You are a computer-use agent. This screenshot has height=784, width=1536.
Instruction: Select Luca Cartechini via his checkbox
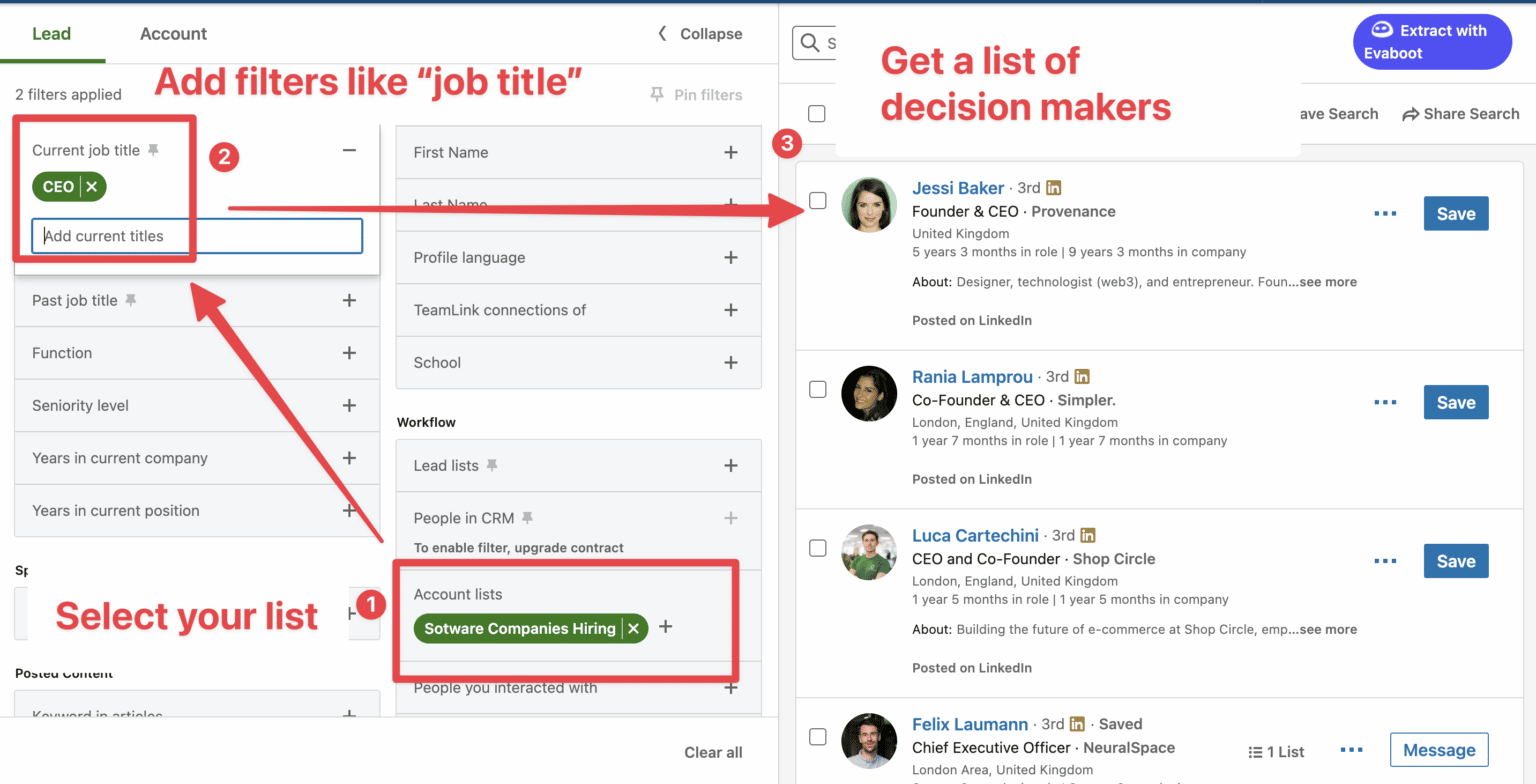(x=817, y=547)
